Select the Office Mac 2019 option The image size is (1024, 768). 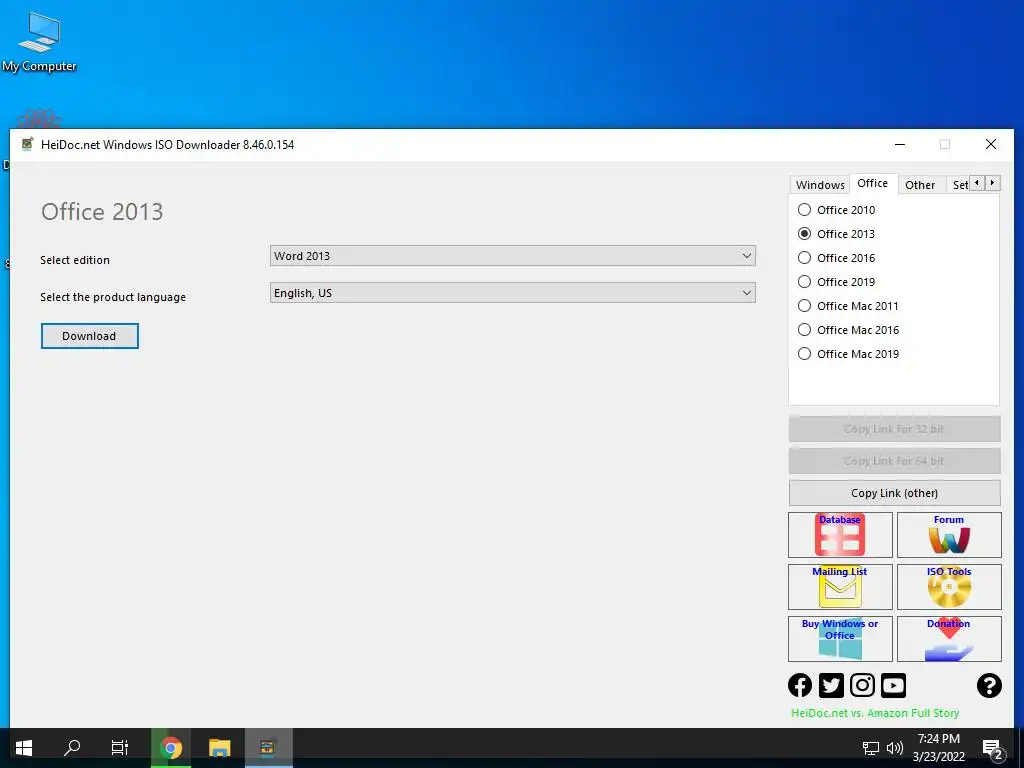(x=848, y=354)
